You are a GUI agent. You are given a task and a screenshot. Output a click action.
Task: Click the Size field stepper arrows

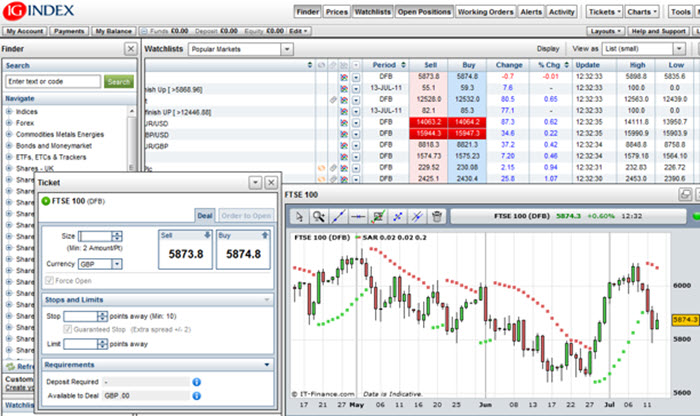(x=117, y=236)
